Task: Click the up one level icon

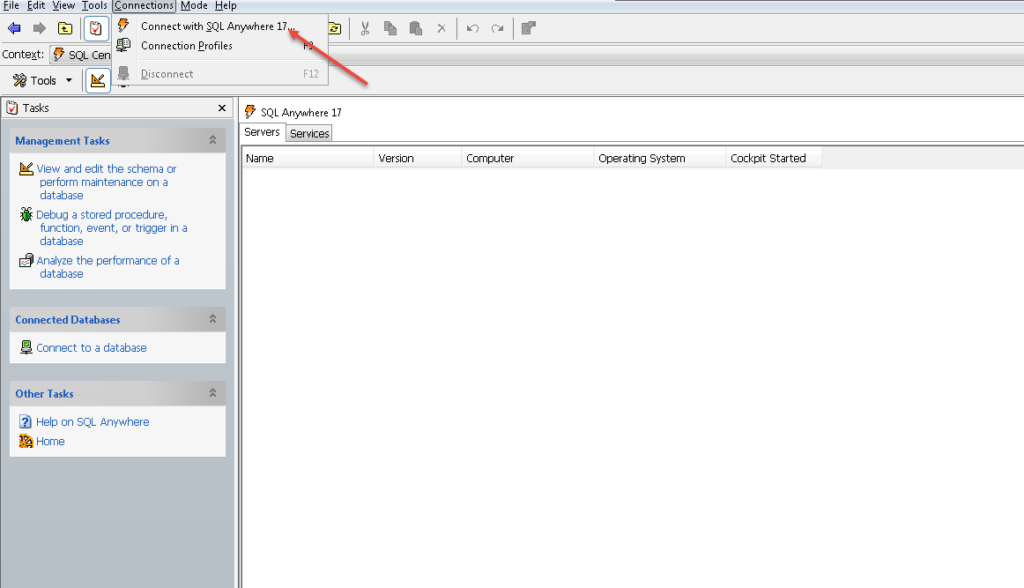Action: (64, 28)
